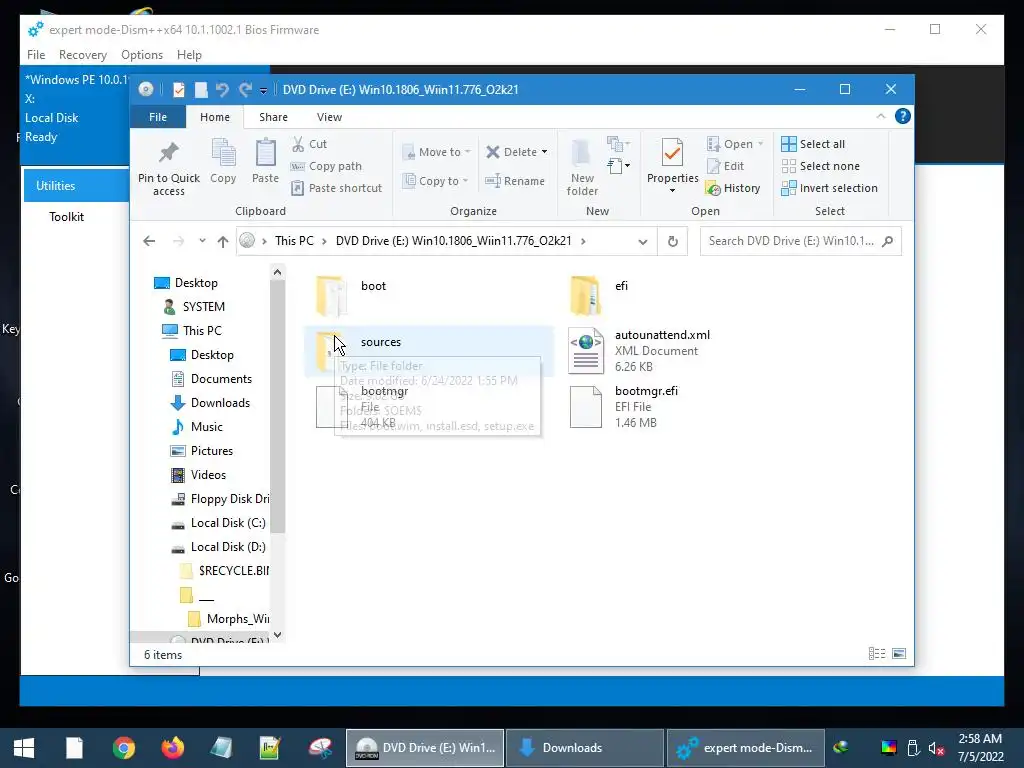Select Local Disk (D:) in tree
1024x768 pixels.
pos(218,547)
